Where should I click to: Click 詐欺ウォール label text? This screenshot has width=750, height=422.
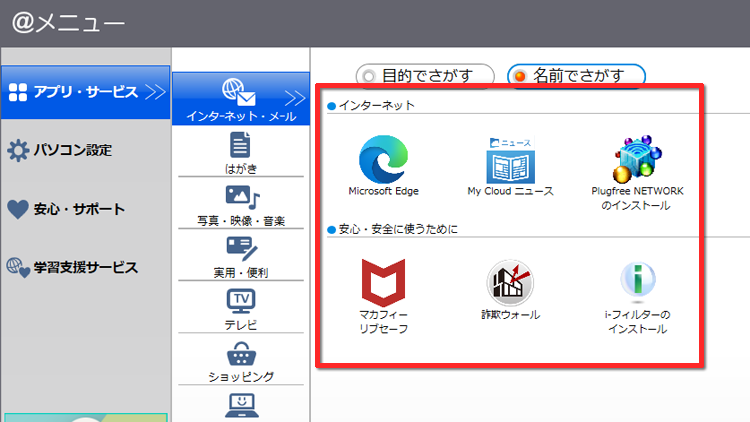(x=510, y=314)
